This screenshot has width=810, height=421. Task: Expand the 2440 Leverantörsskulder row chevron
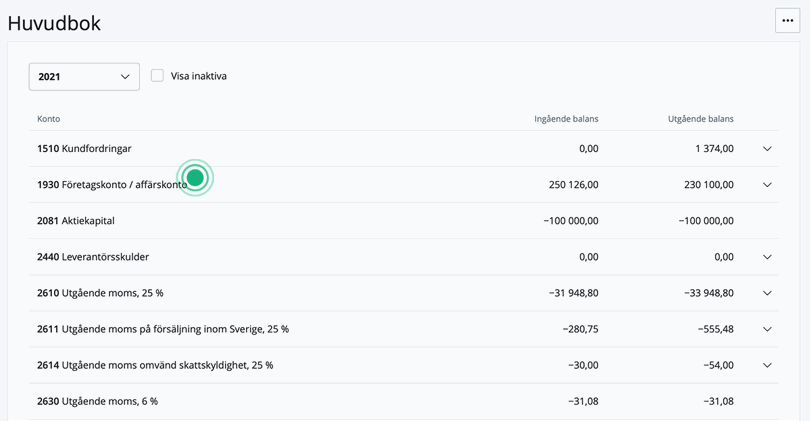click(x=767, y=257)
